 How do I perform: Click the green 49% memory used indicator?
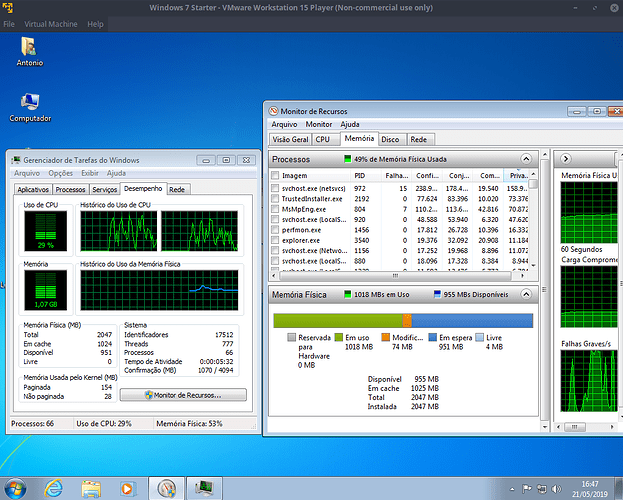click(348, 159)
